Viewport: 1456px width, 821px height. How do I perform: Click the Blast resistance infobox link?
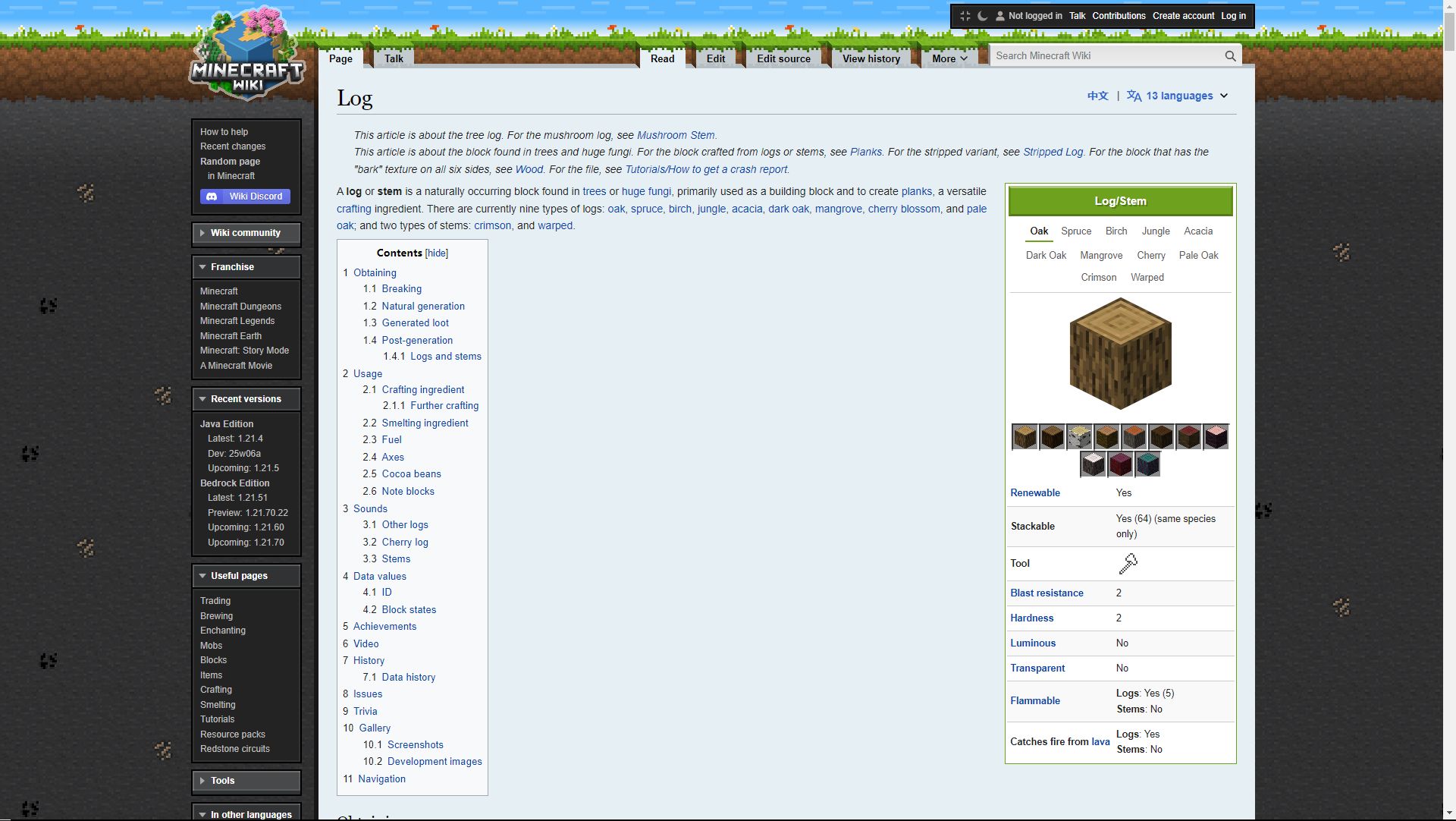click(x=1046, y=593)
